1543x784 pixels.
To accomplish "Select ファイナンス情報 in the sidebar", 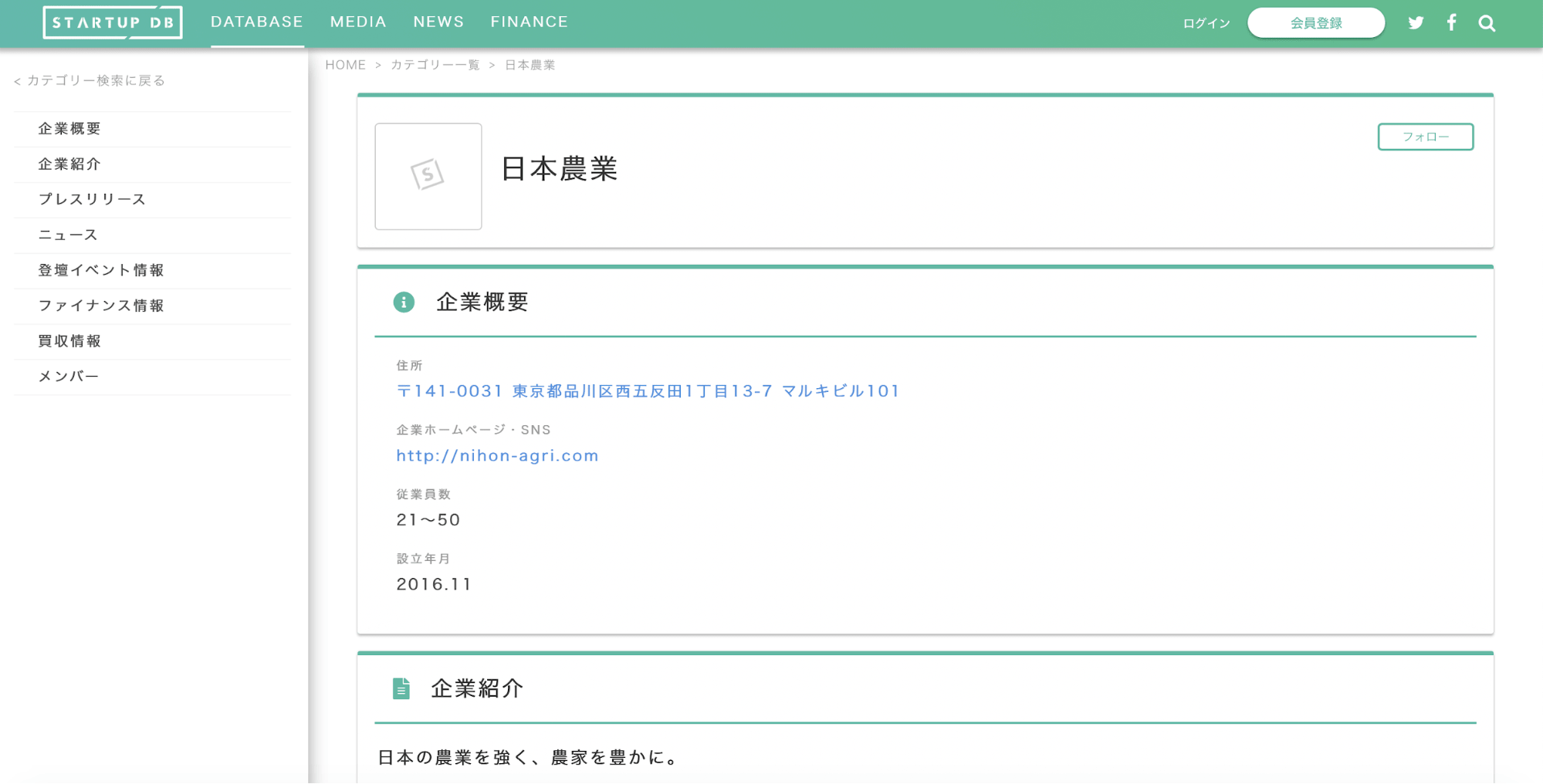I will coord(152,306).
